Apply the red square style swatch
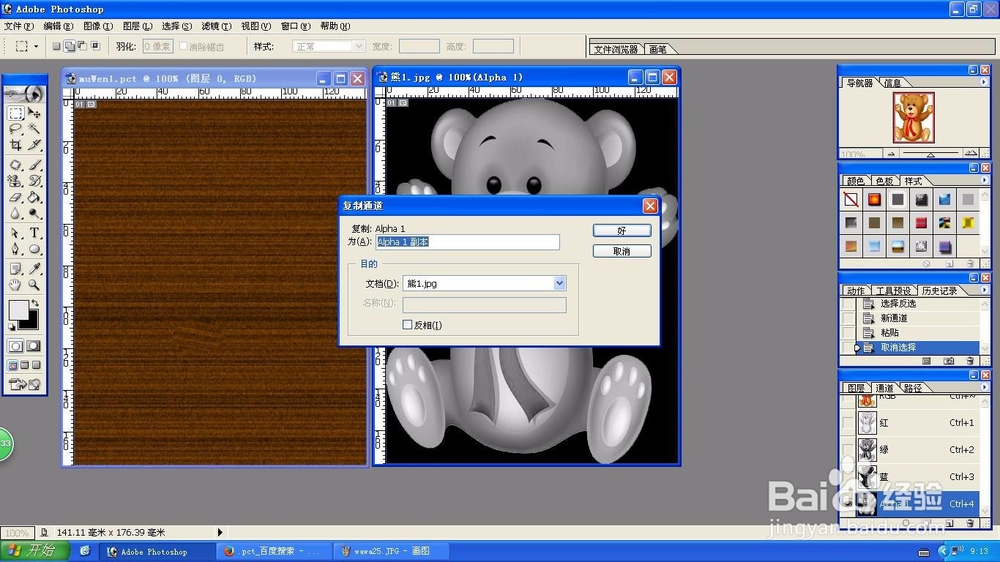1000x562 pixels. (921, 223)
